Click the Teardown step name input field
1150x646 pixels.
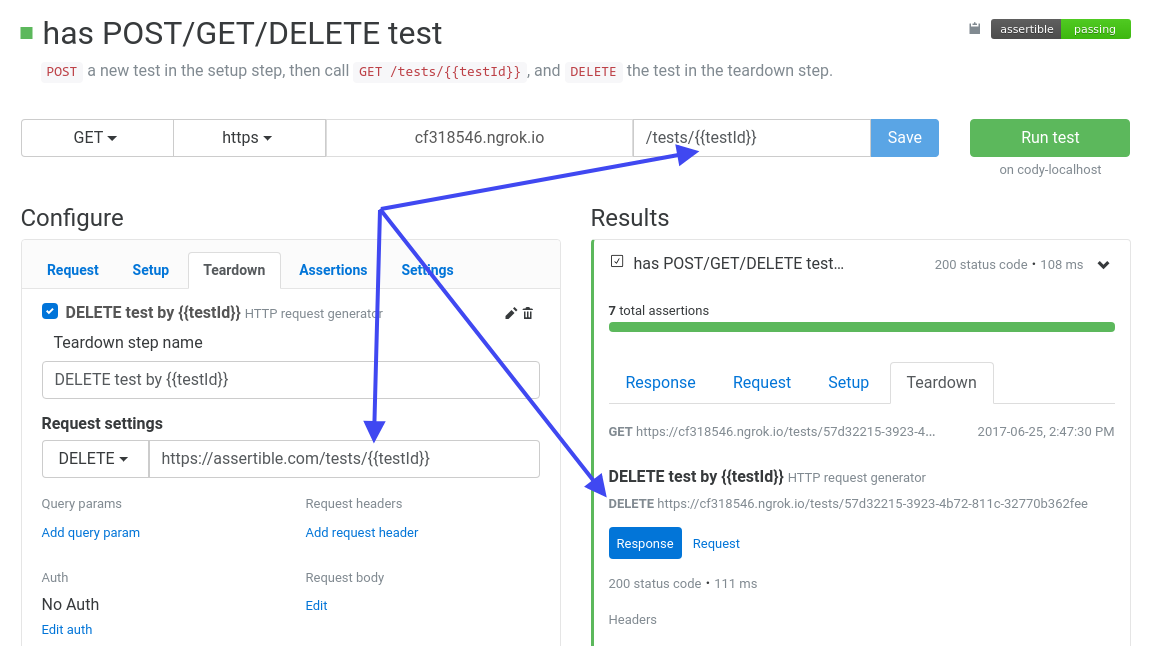point(290,380)
